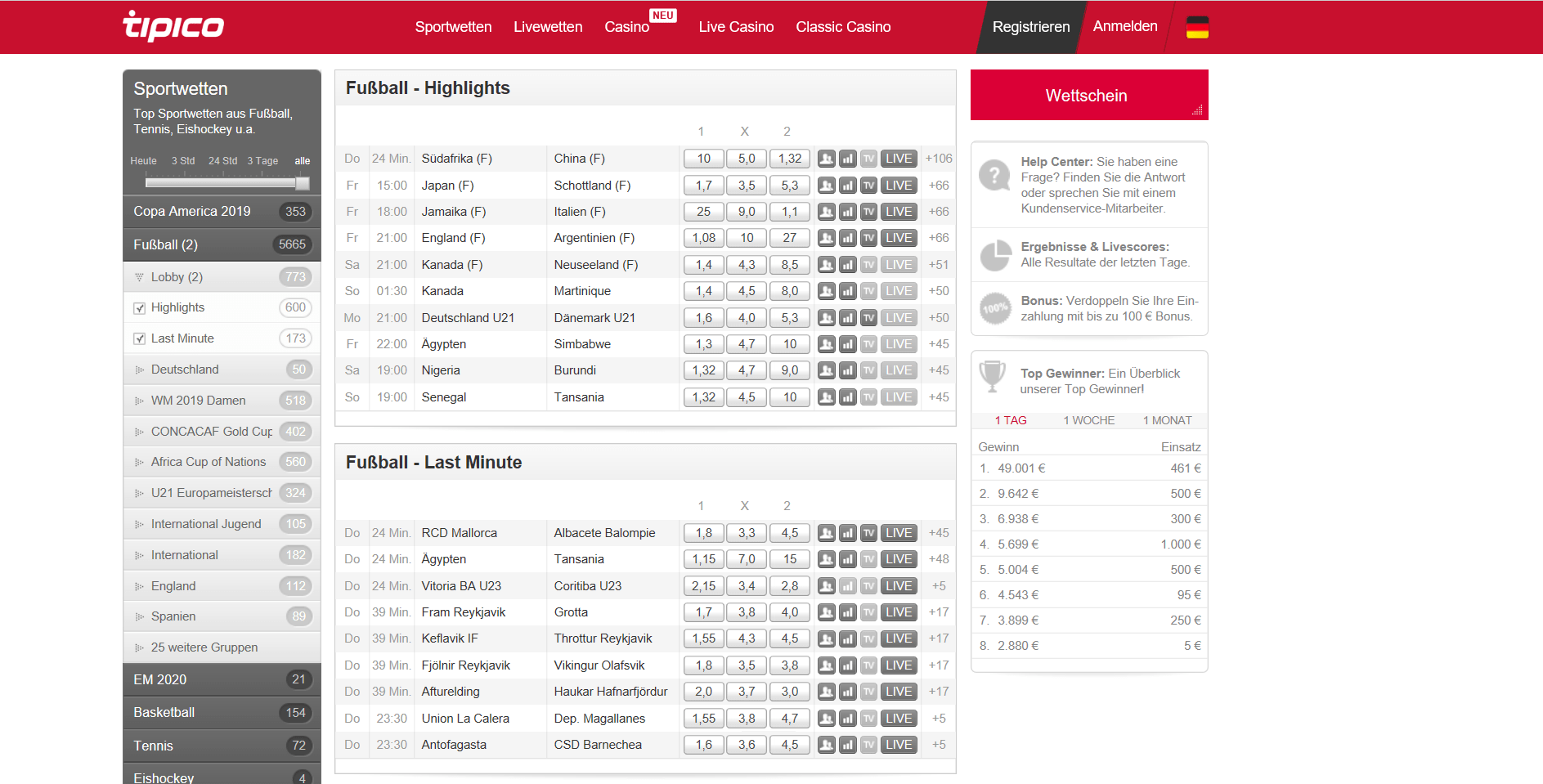Select odds 1,7 for Japan (F) win
The image size is (1543, 784).
tap(703, 186)
